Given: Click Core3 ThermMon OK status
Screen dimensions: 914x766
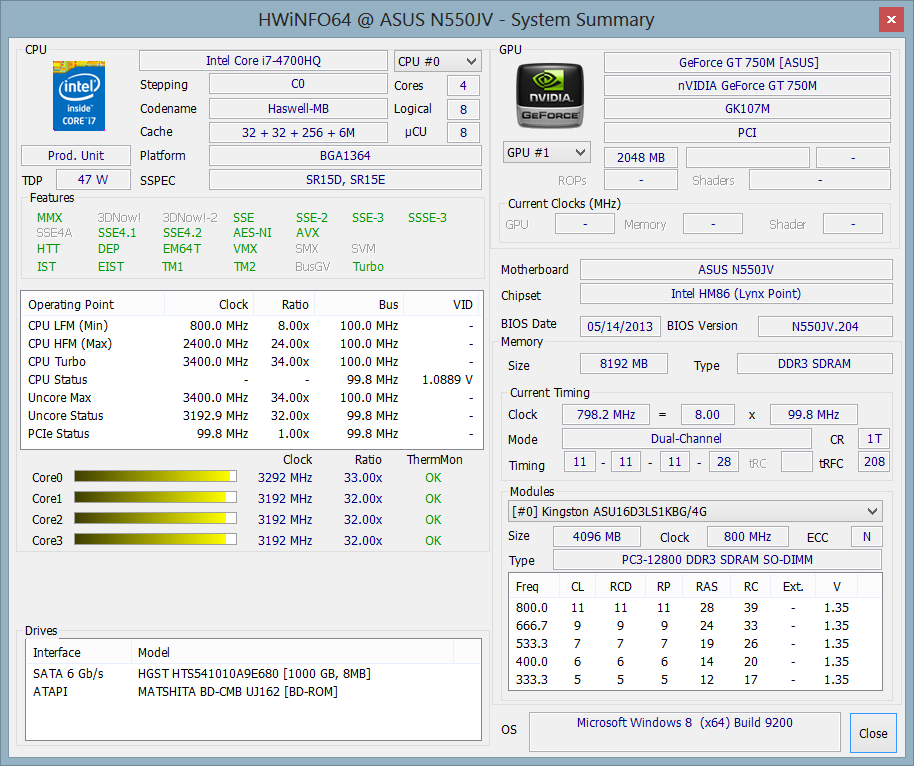Looking at the screenshot, I should (x=433, y=540).
